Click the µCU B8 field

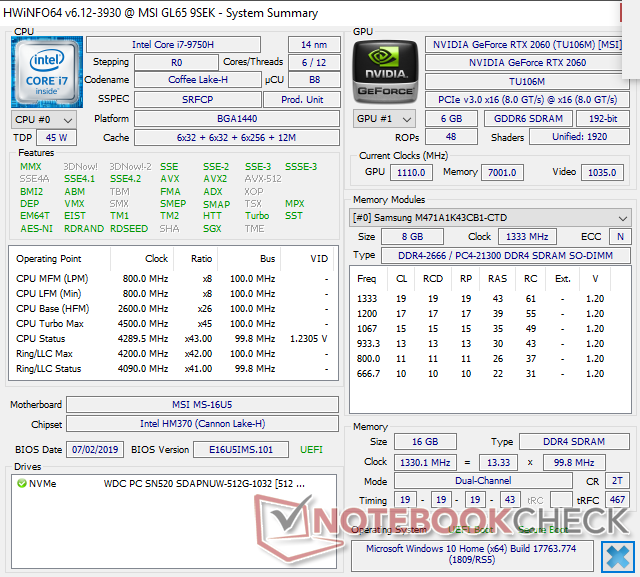point(314,80)
